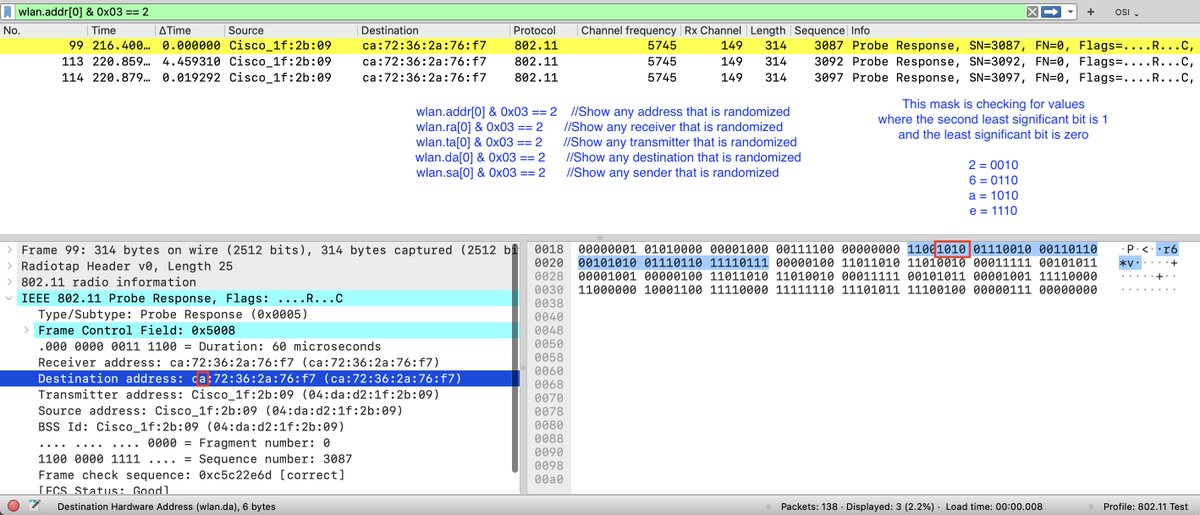This screenshot has height=515, width=1200.
Task: Sort by Sequence column header
Action: [819, 31]
